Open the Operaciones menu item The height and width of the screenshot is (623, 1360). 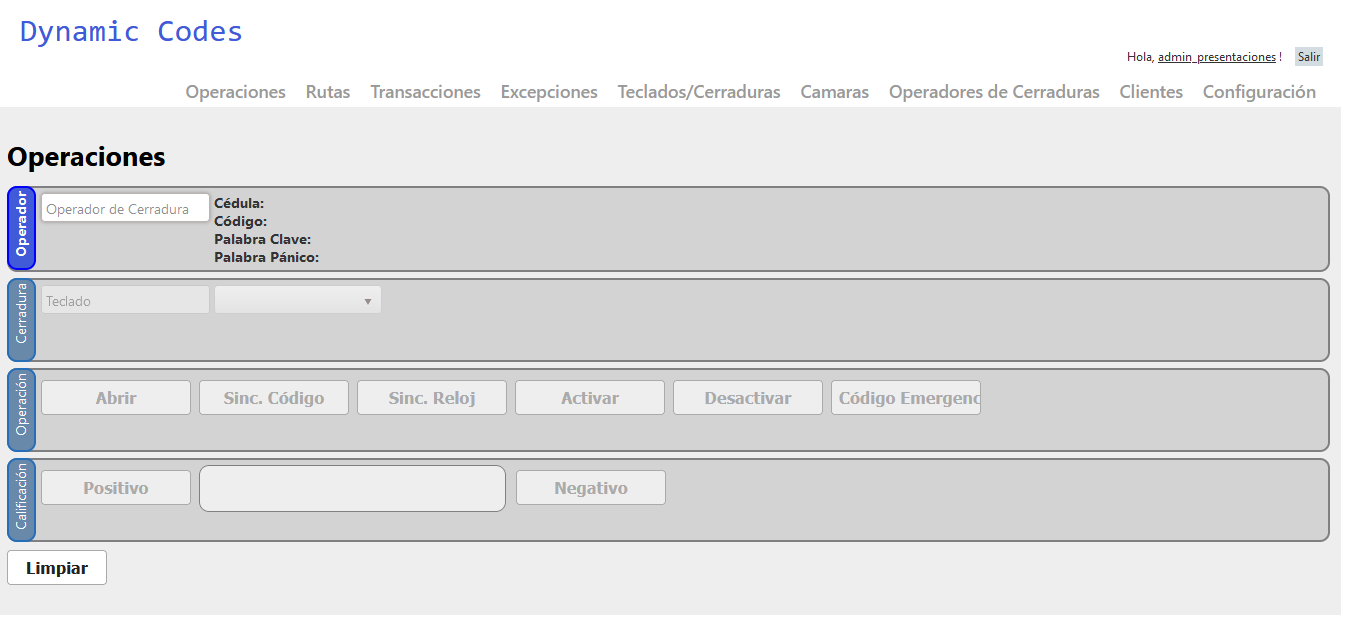pyautogui.click(x=235, y=92)
